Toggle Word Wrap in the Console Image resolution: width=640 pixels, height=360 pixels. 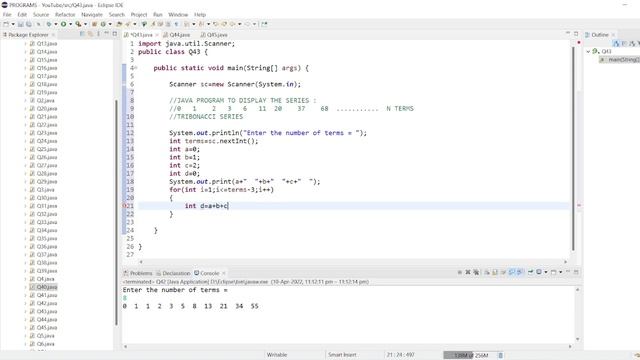[x=503, y=272]
